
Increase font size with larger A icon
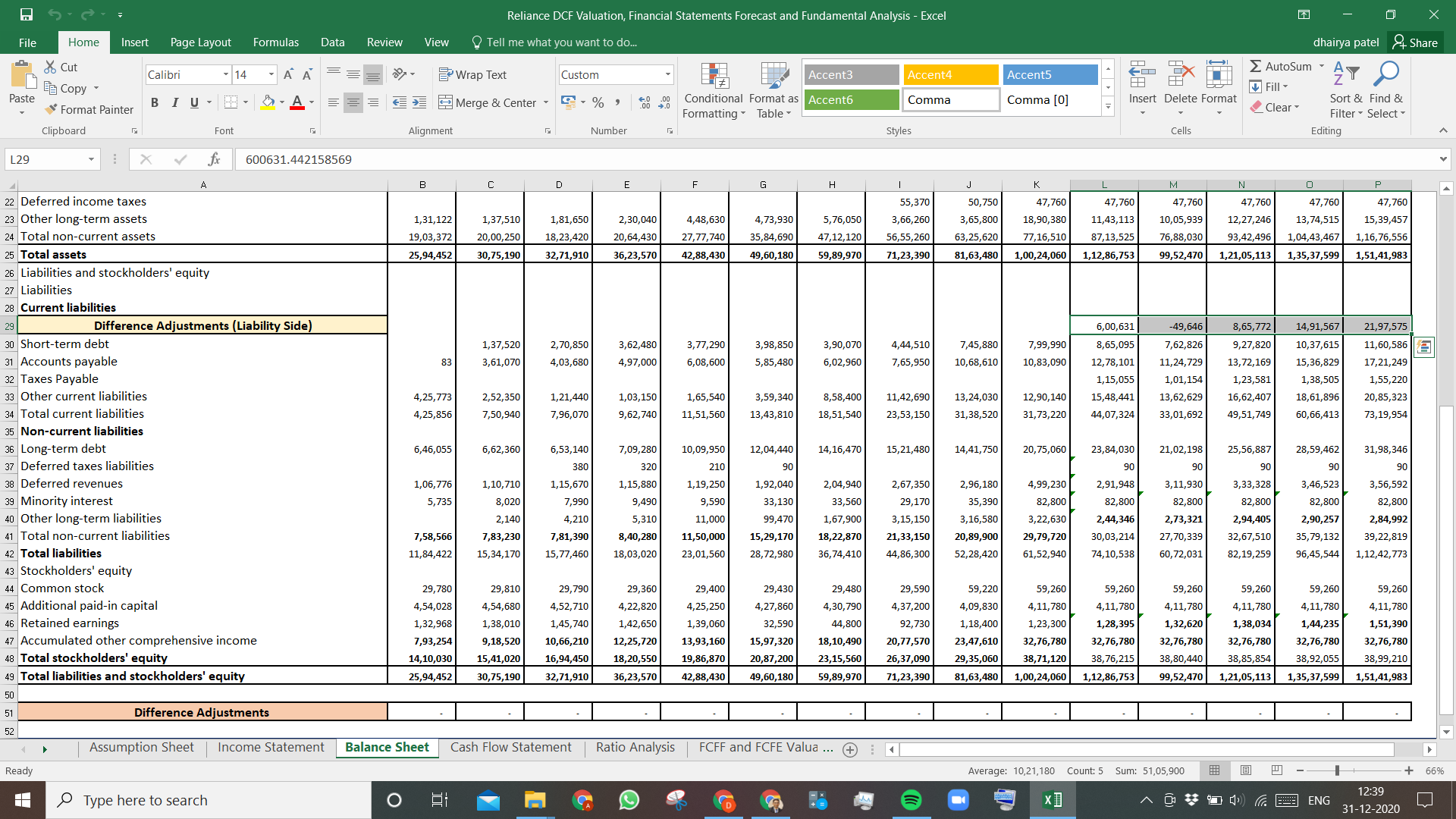[288, 74]
